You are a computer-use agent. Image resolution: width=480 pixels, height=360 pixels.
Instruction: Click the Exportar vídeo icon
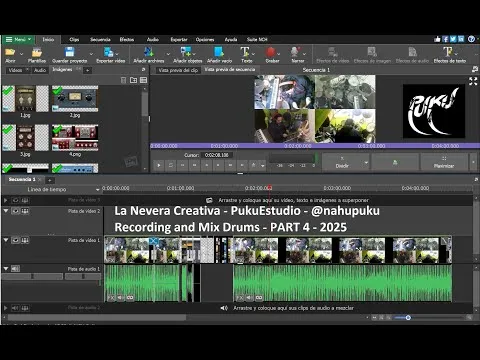point(109,52)
